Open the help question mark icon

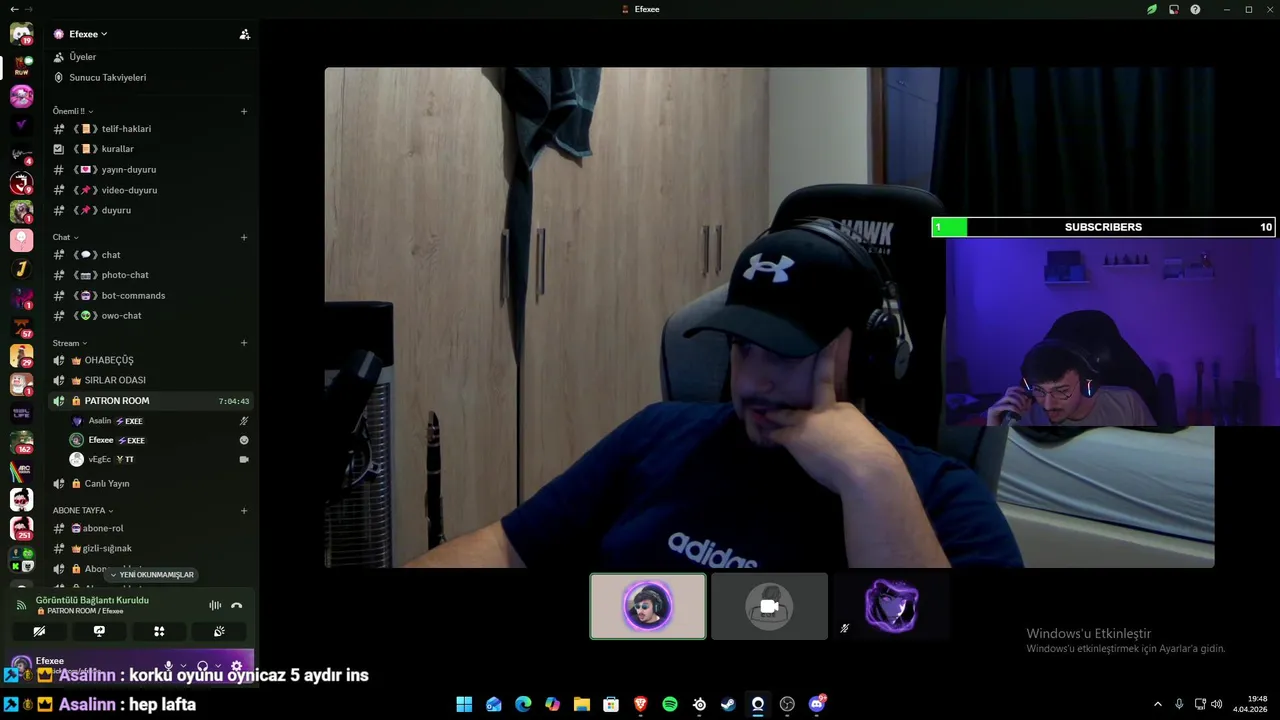pos(1195,9)
